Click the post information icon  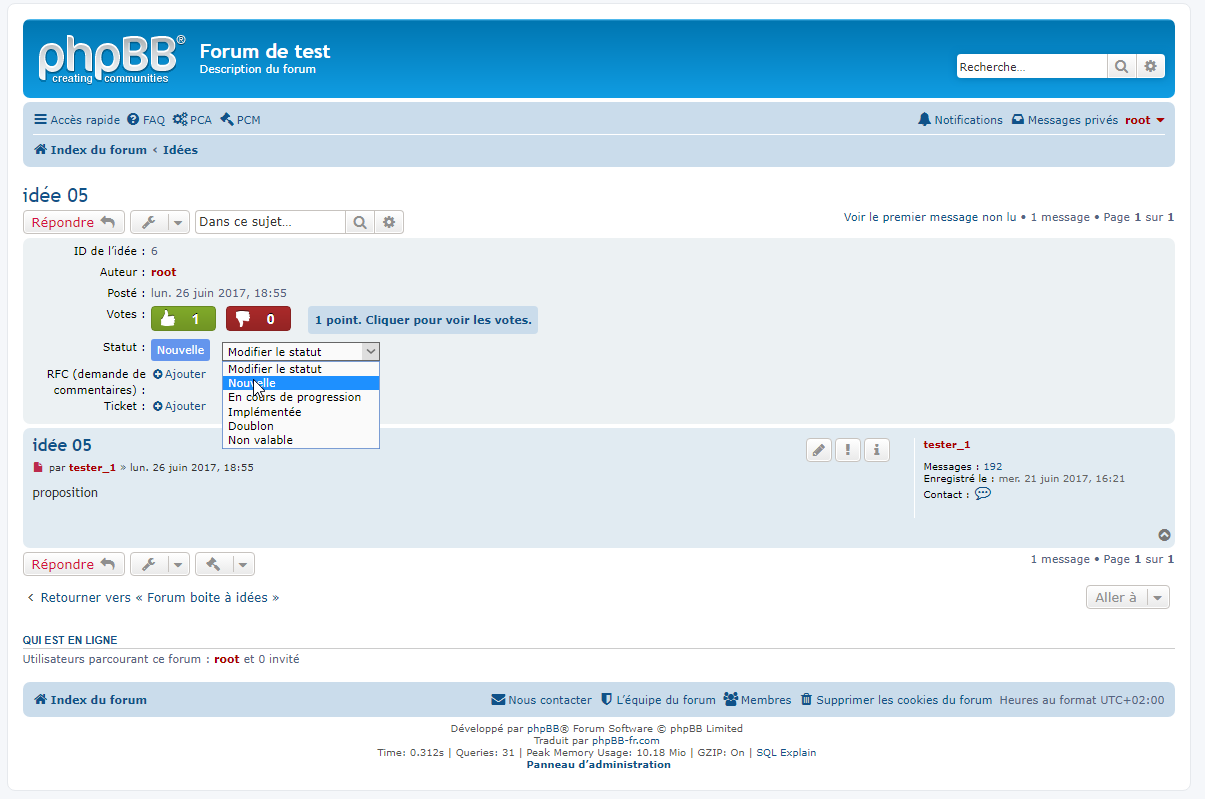coord(877,450)
